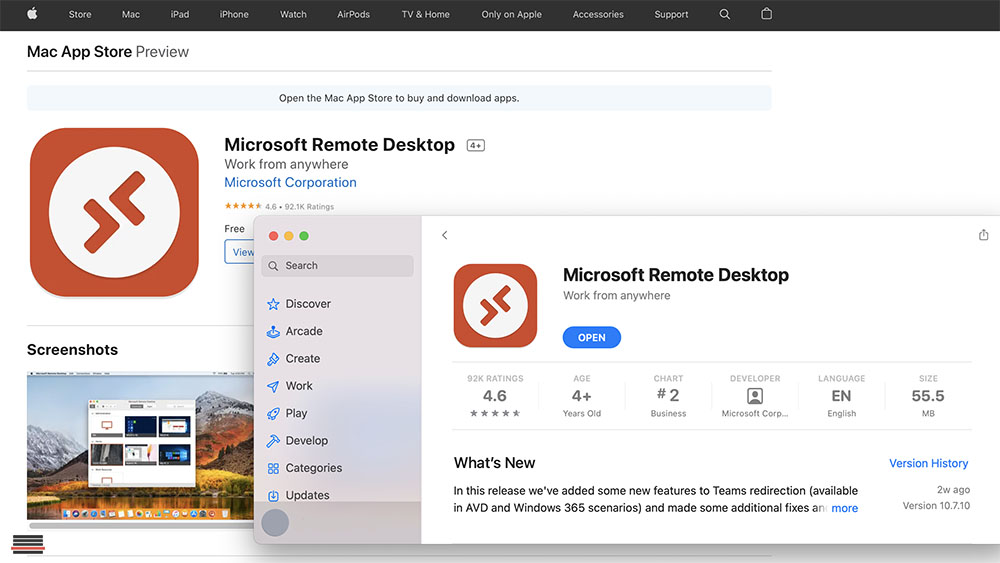This screenshot has height=563, width=1000.
Task: Open TV & Home in the navigation bar
Action: pos(425,14)
